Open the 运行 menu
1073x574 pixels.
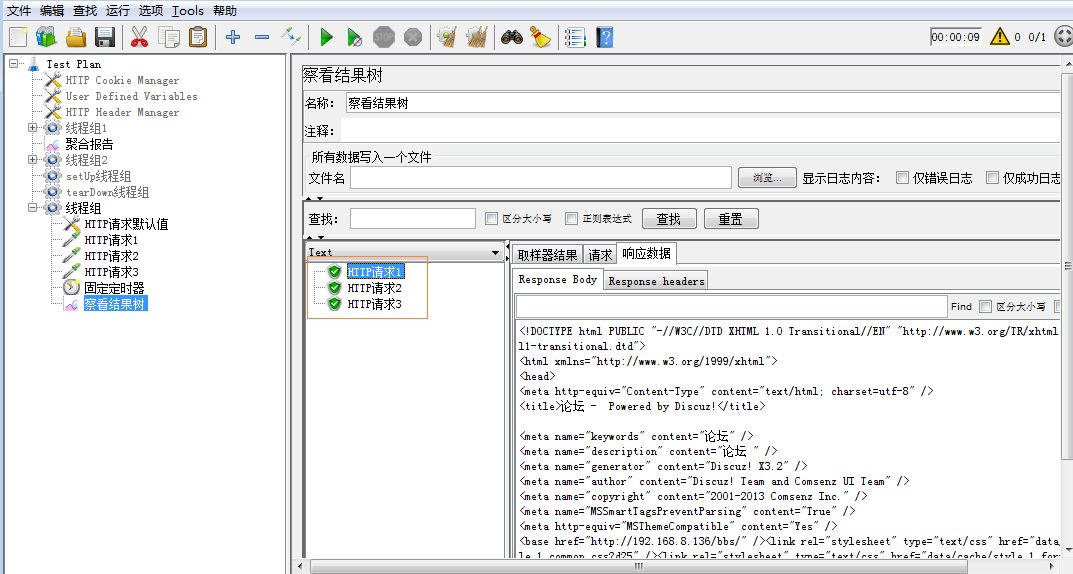click(118, 10)
